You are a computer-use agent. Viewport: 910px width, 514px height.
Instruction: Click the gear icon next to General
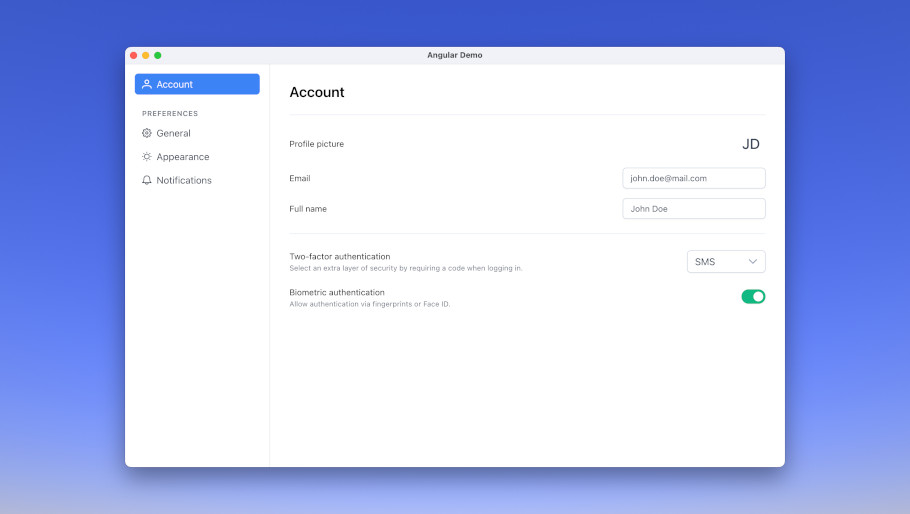tap(147, 133)
